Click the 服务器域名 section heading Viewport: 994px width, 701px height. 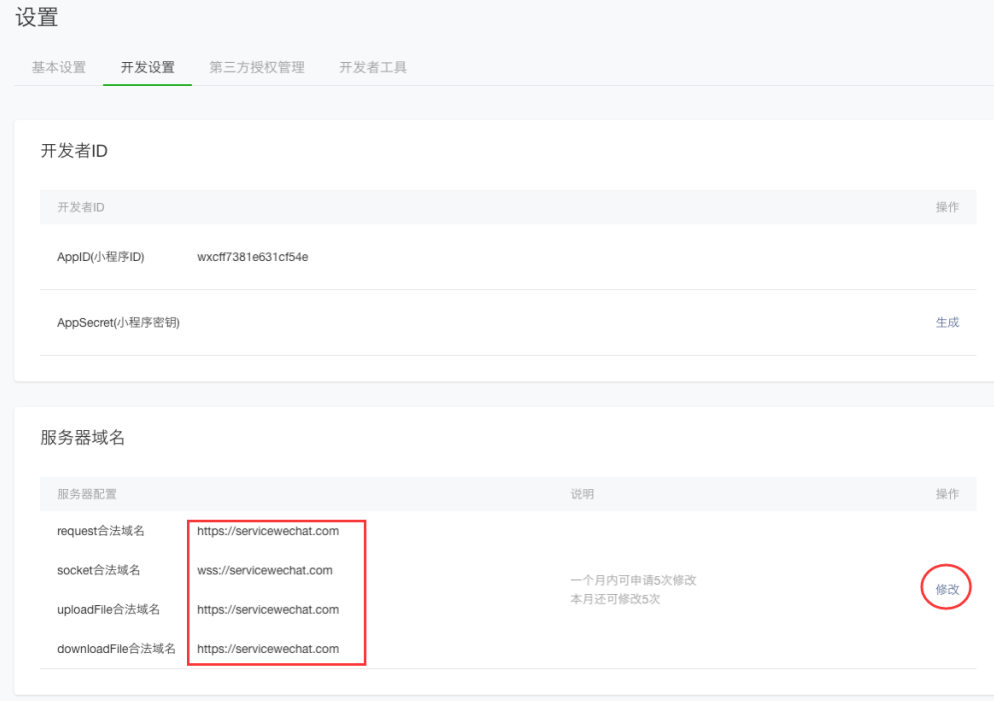[x=81, y=436]
